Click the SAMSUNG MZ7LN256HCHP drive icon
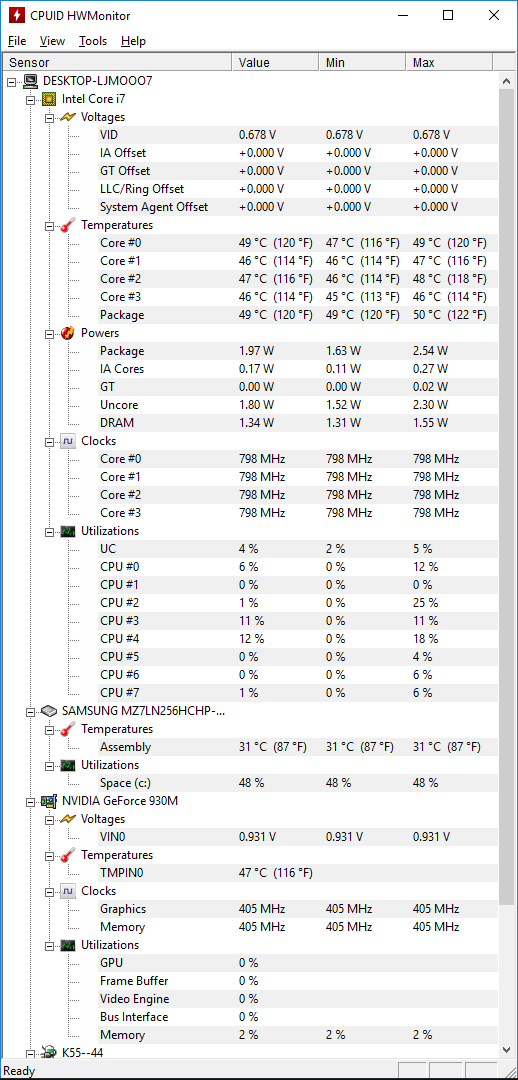Viewport: 518px width, 1080px height. tap(49, 711)
